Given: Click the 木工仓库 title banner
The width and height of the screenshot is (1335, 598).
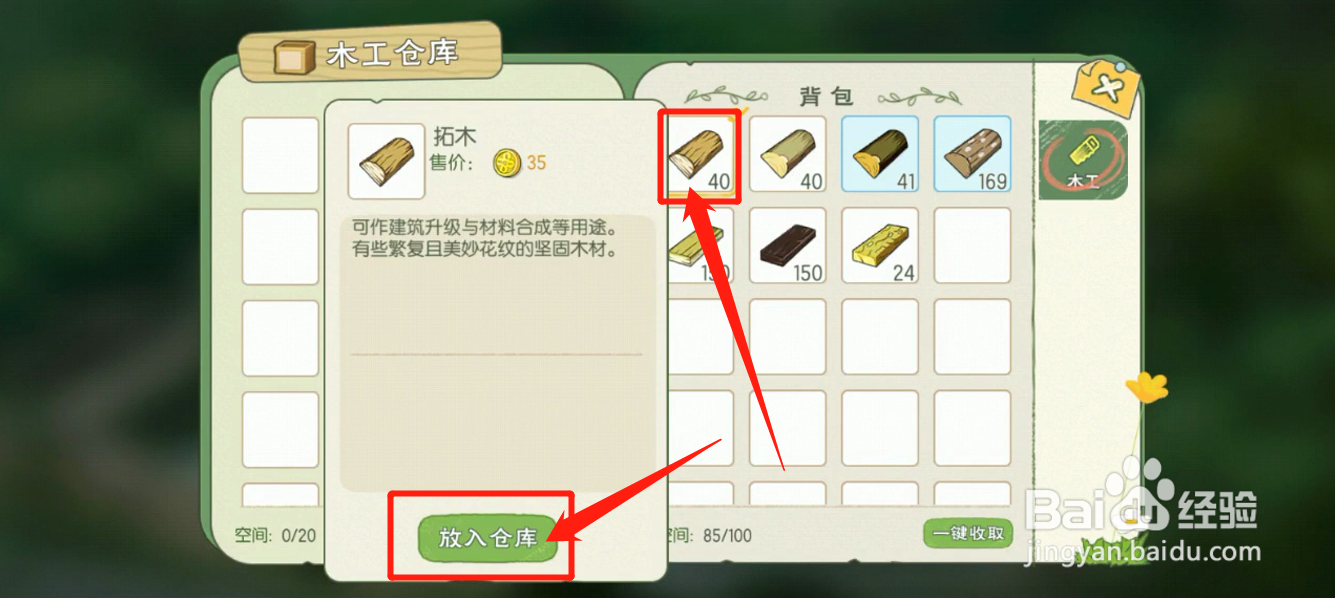Looking at the screenshot, I should (371, 55).
